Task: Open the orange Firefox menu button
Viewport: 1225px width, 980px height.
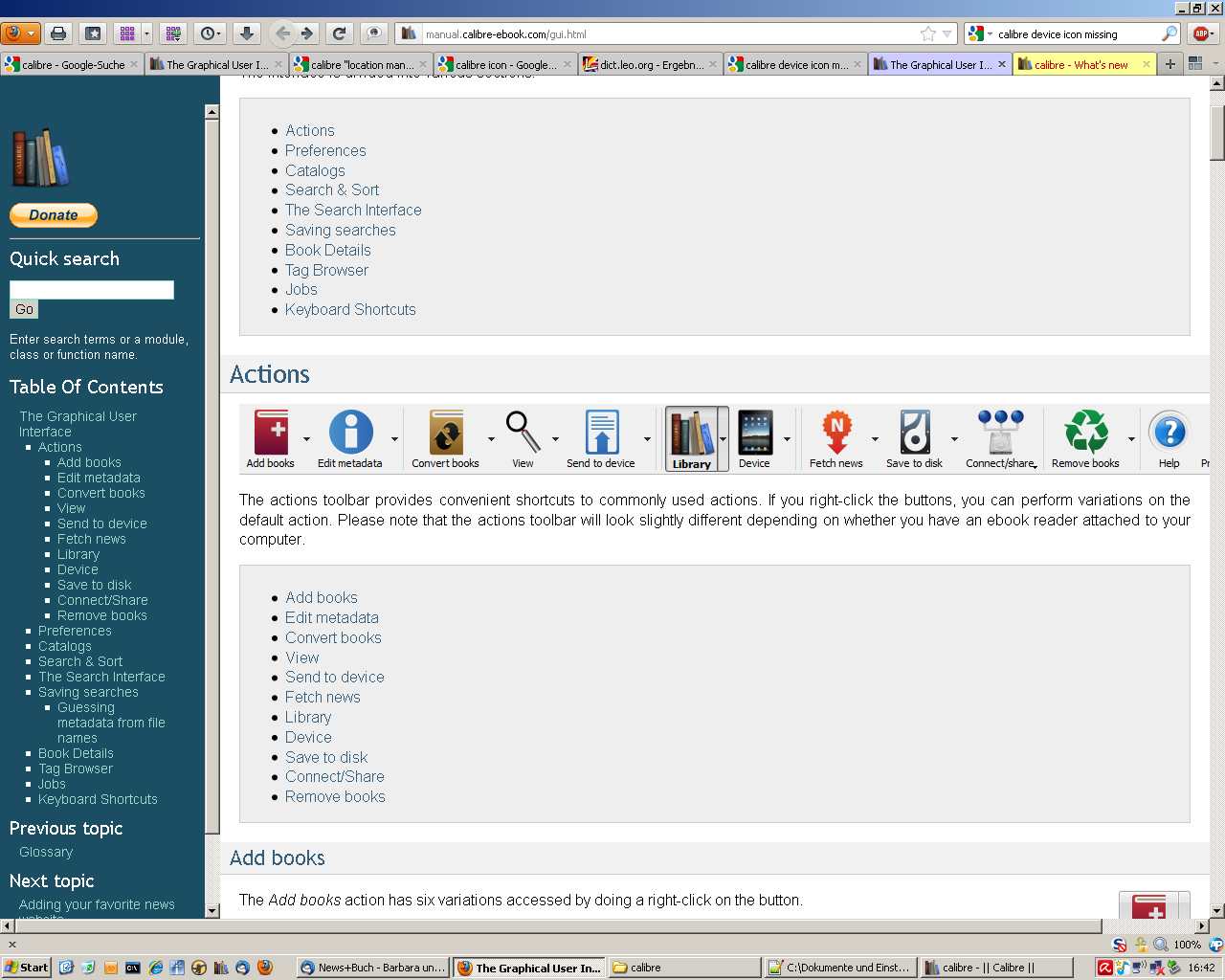Action: [20, 33]
